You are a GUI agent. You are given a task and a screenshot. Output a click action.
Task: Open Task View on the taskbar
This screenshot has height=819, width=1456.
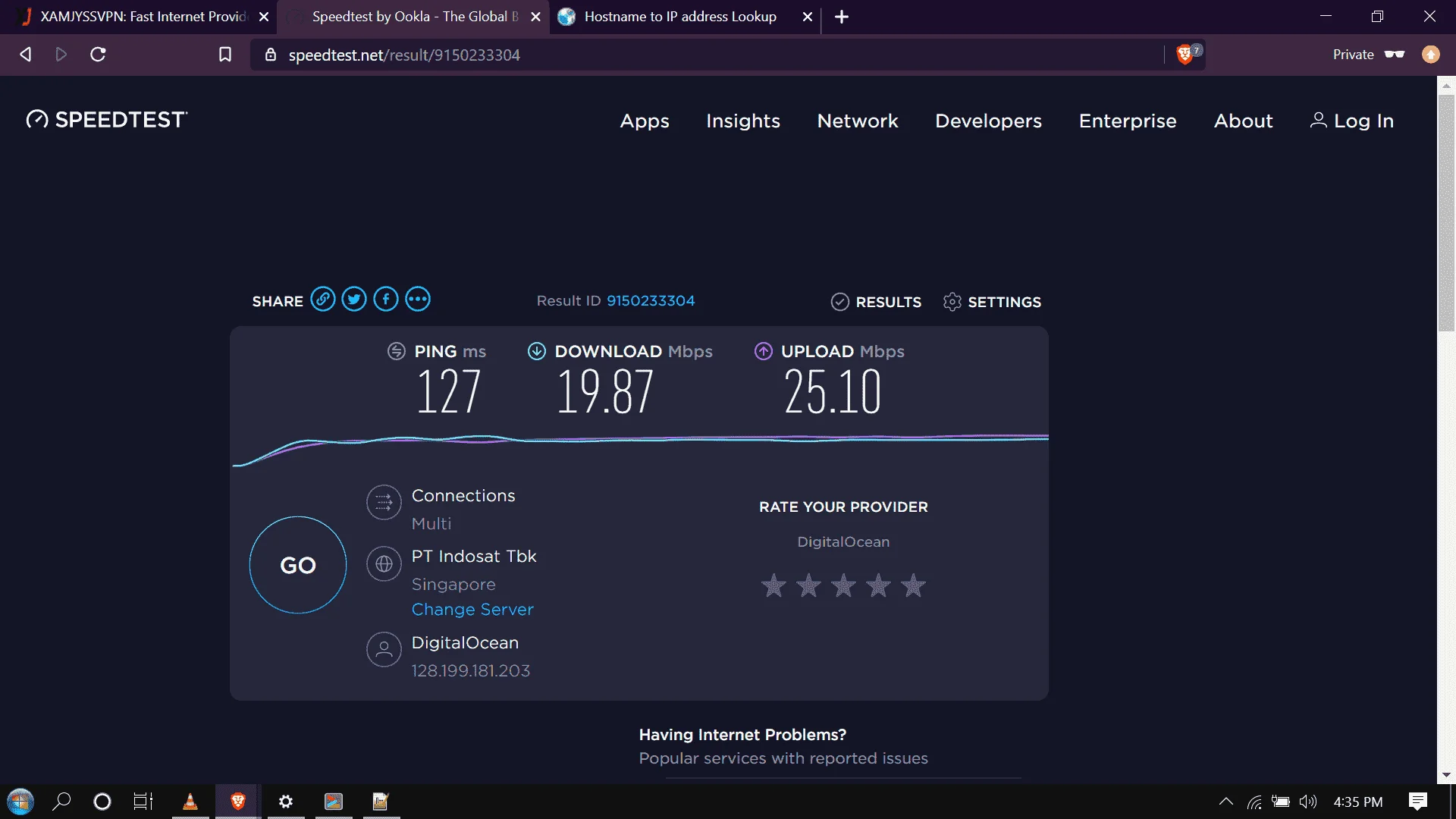[143, 802]
